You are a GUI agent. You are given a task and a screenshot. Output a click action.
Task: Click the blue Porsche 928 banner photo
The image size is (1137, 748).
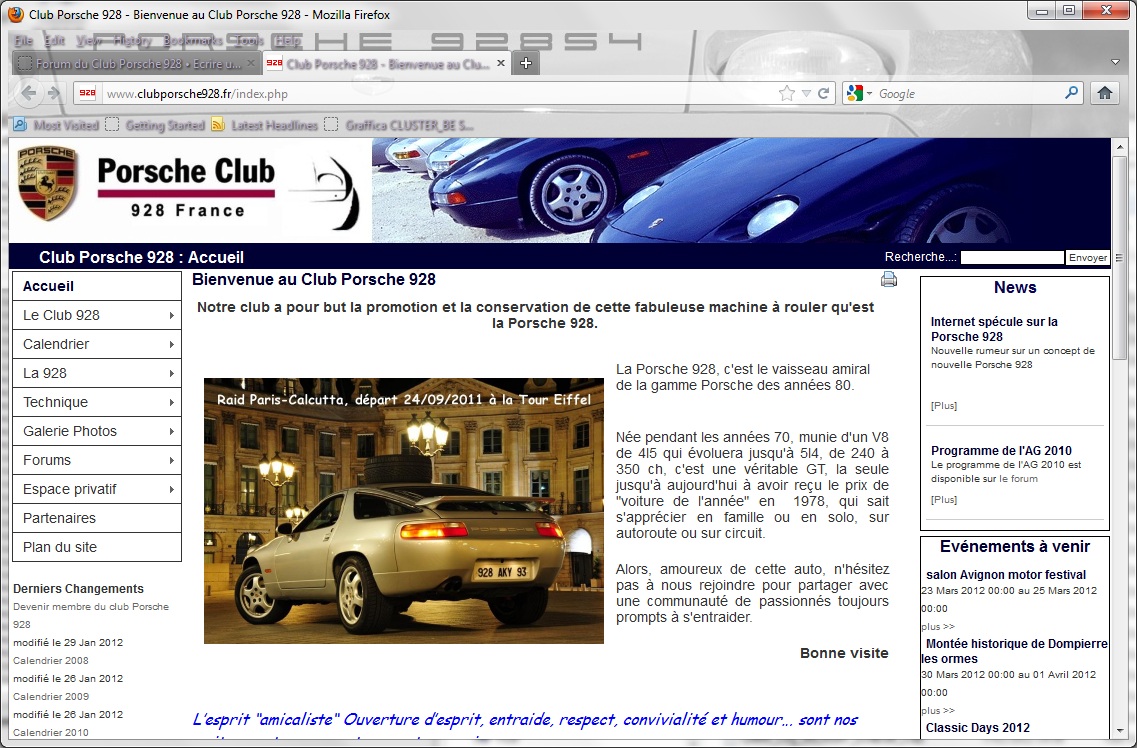[x=741, y=190]
